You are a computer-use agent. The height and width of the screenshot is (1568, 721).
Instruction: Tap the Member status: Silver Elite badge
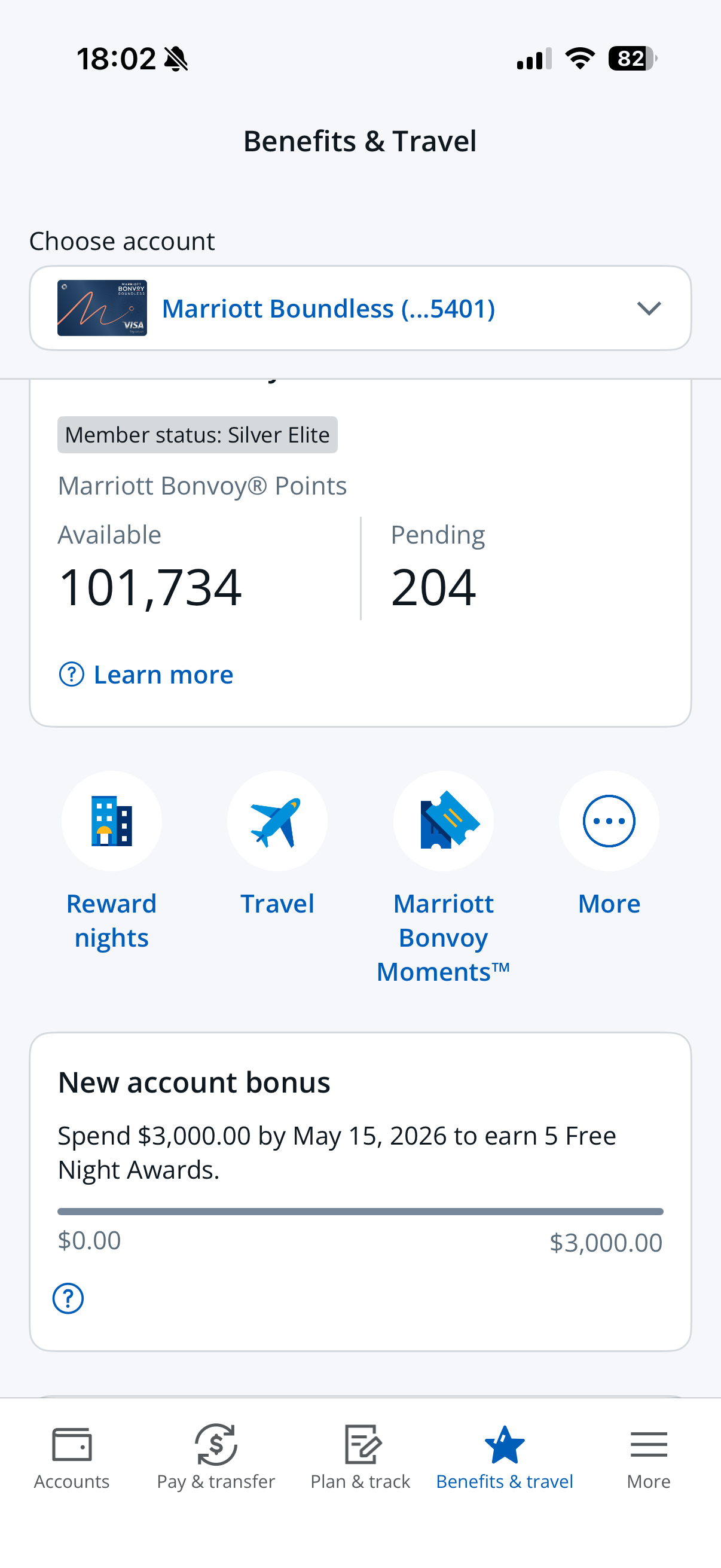[x=197, y=435]
